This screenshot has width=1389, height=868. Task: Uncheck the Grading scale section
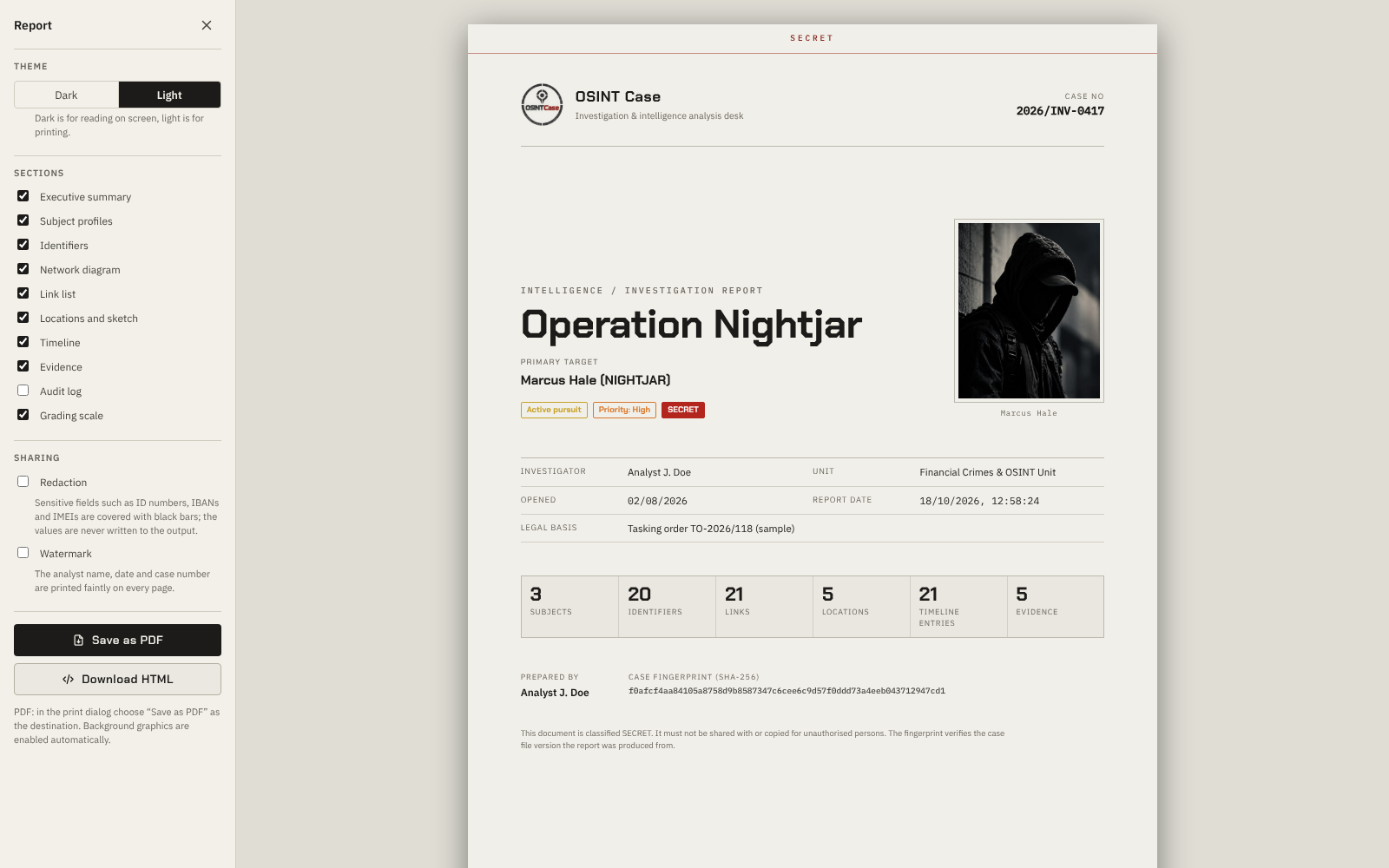pyautogui.click(x=23, y=415)
